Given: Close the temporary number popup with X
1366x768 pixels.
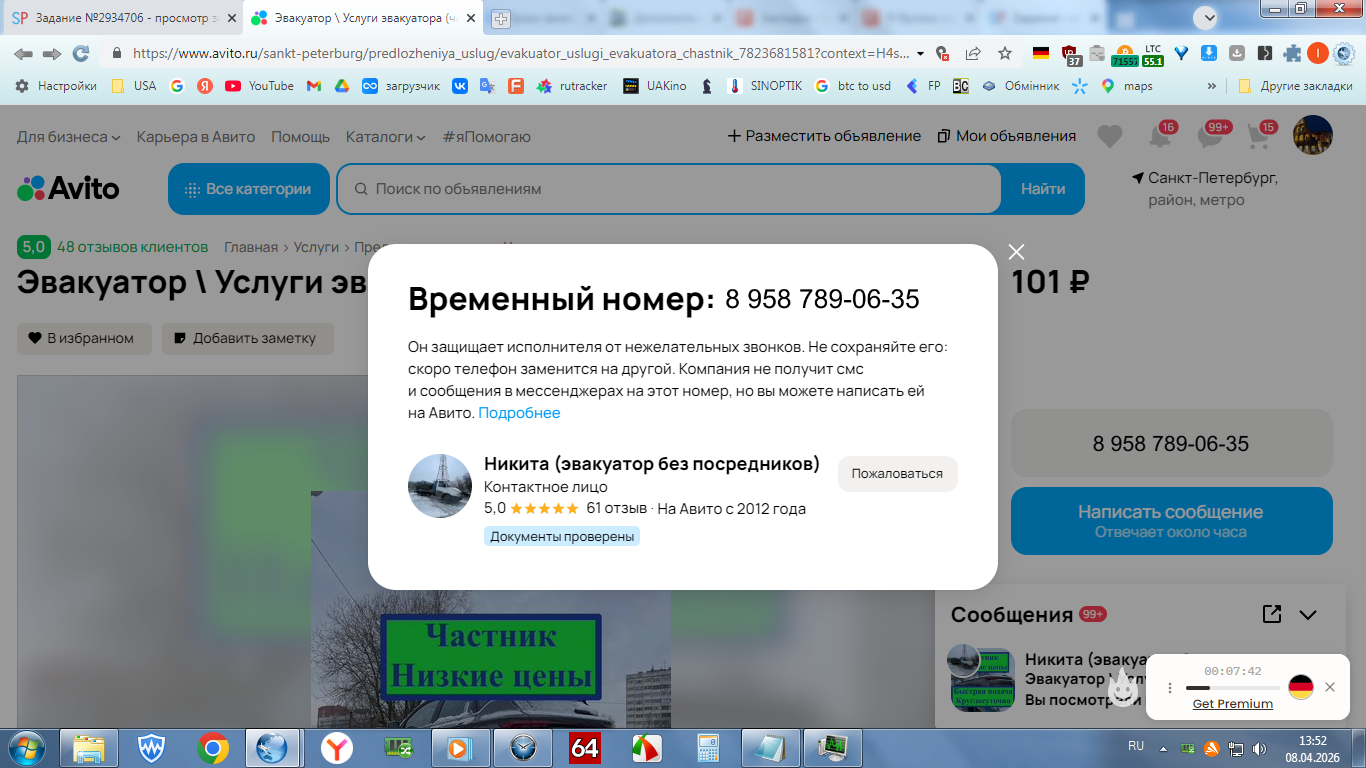Looking at the screenshot, I should [1016, 252].
